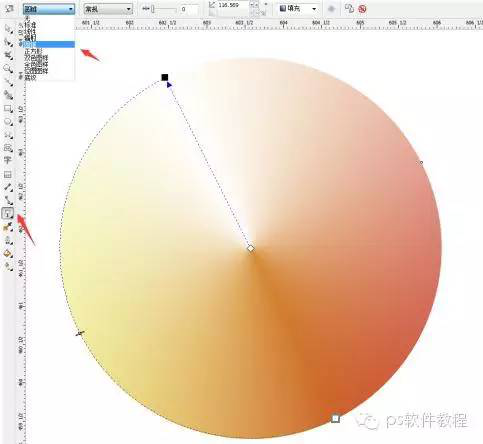Select the Fill bucket tool

[x=8, y=254]
